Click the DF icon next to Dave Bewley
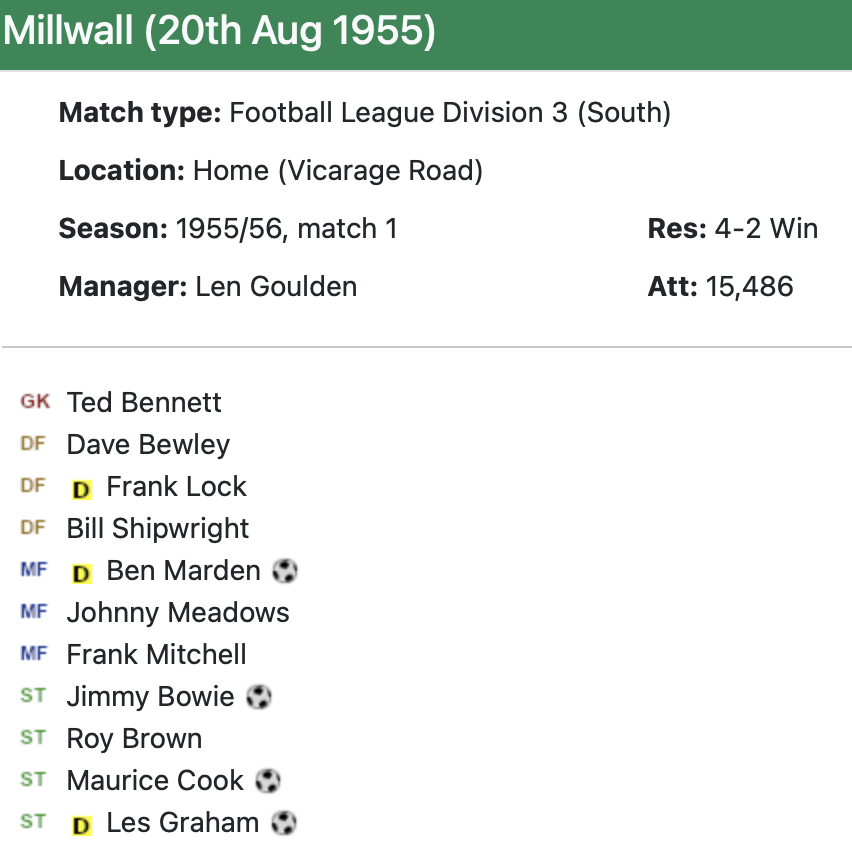The height and width of the screenshot is (862, 852). pyautogui.click(x=33, y=444)
